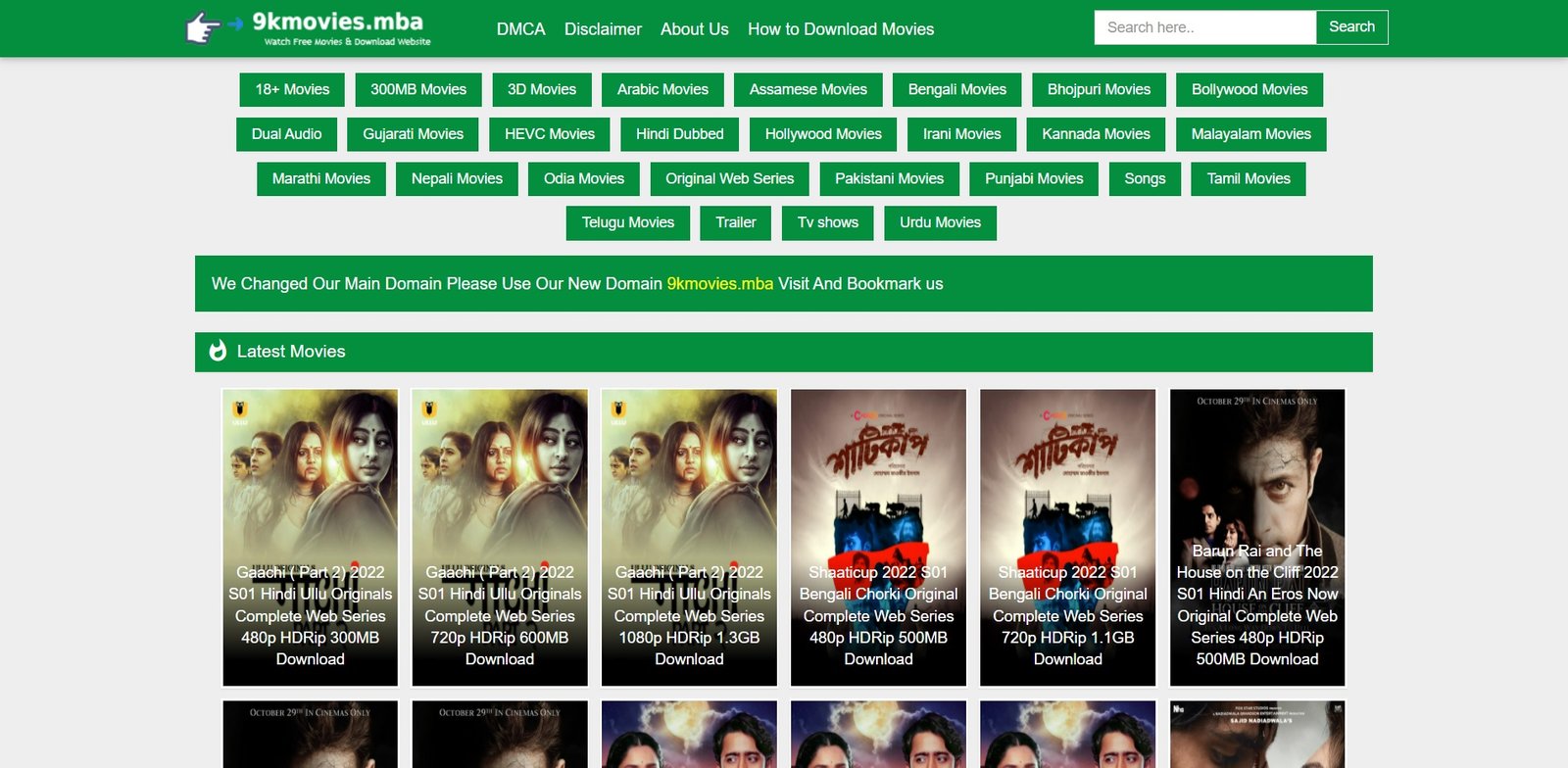Open the Irani Movies category

pos(961,134)
